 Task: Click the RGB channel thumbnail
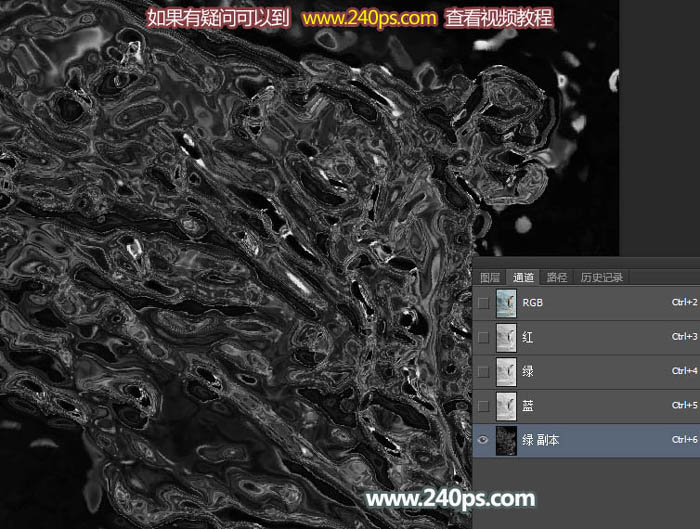pos(506,303)
